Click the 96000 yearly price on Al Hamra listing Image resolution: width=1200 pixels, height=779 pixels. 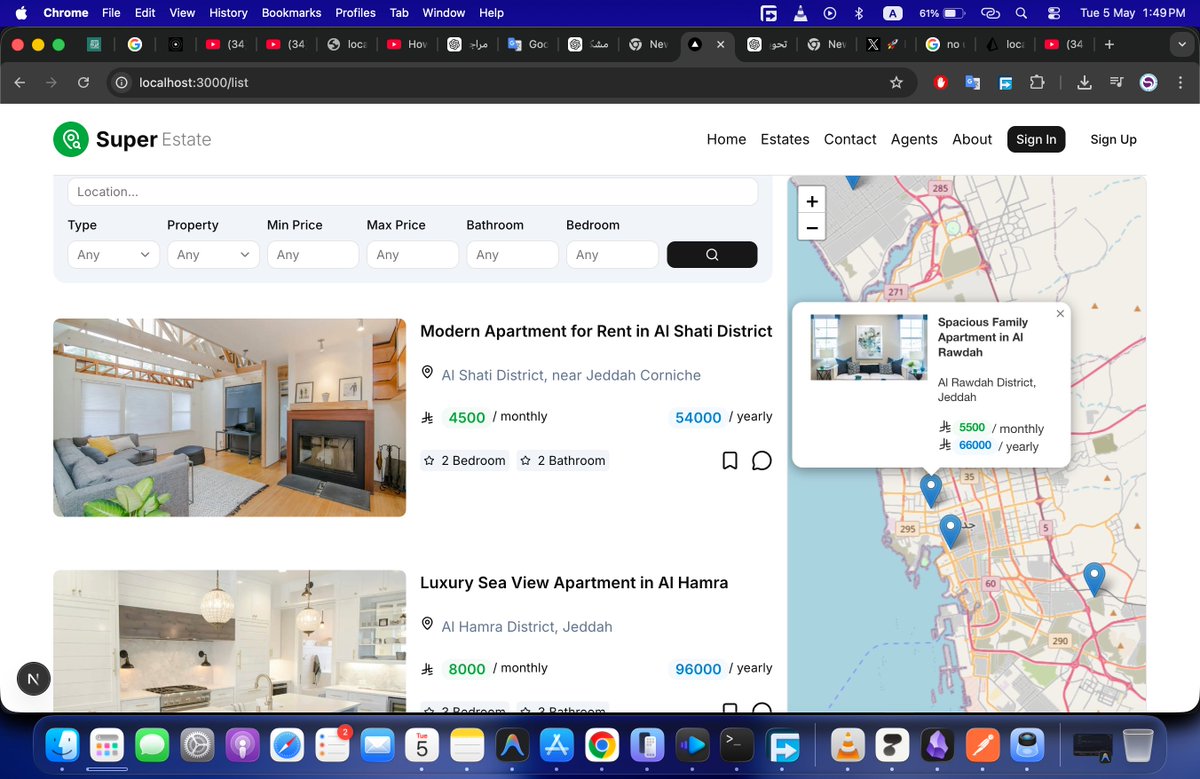[698, 669]
